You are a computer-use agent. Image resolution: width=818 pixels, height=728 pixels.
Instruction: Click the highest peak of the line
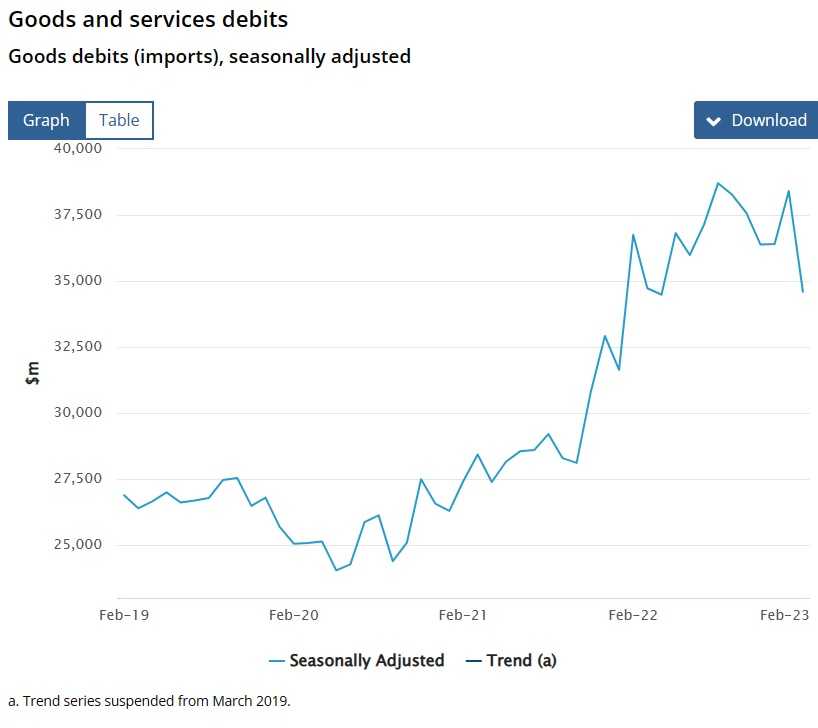[x=718, y=183]
